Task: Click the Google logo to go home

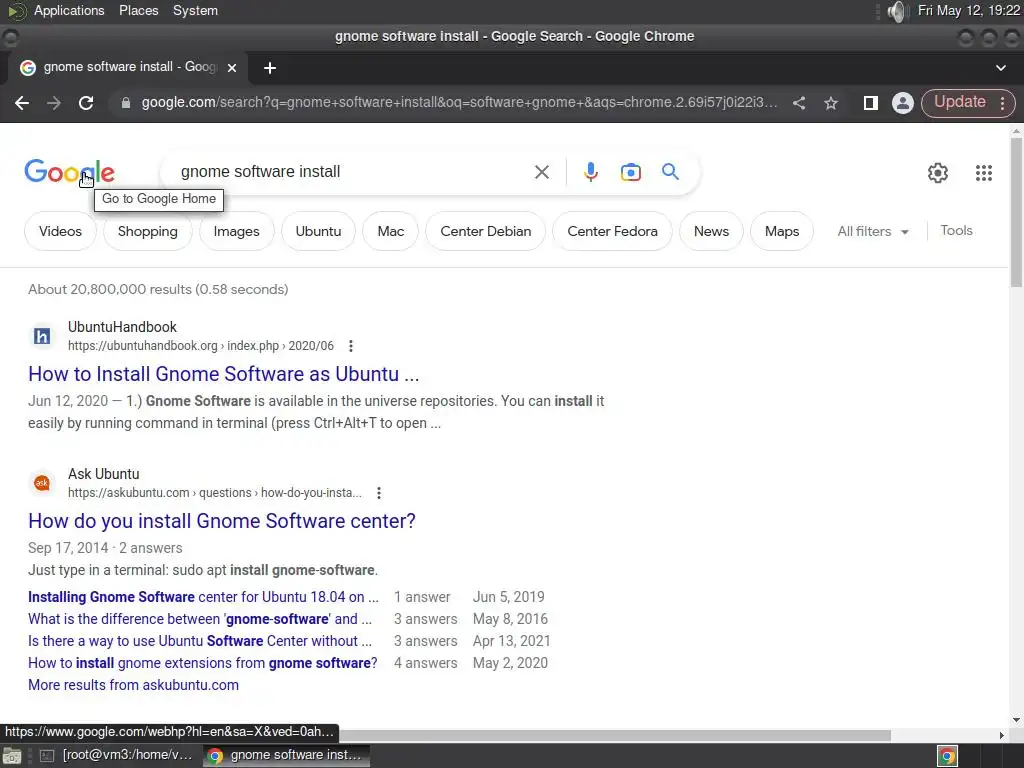Action: coord(69,172)
